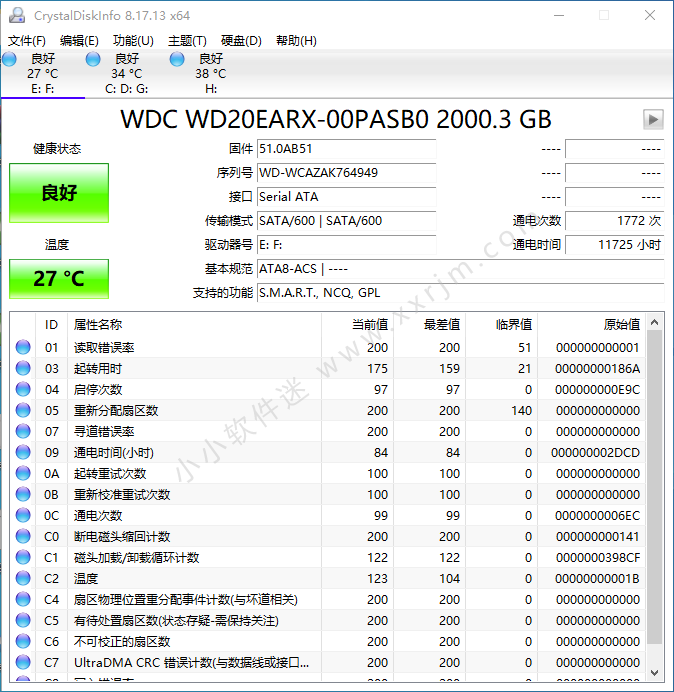Click the WDC WD20EARX-00PASB0 disk title
The image size is (674, 692).
click(336, 119)
